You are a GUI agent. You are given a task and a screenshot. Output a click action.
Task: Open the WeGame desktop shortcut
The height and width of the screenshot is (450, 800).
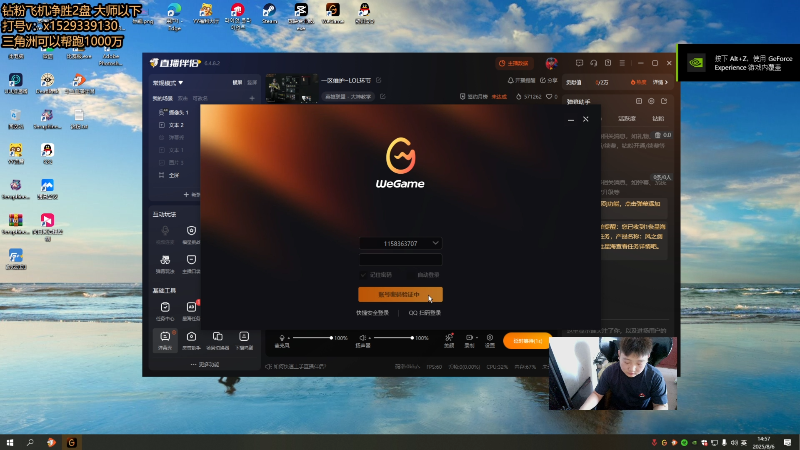coord(333,14)
